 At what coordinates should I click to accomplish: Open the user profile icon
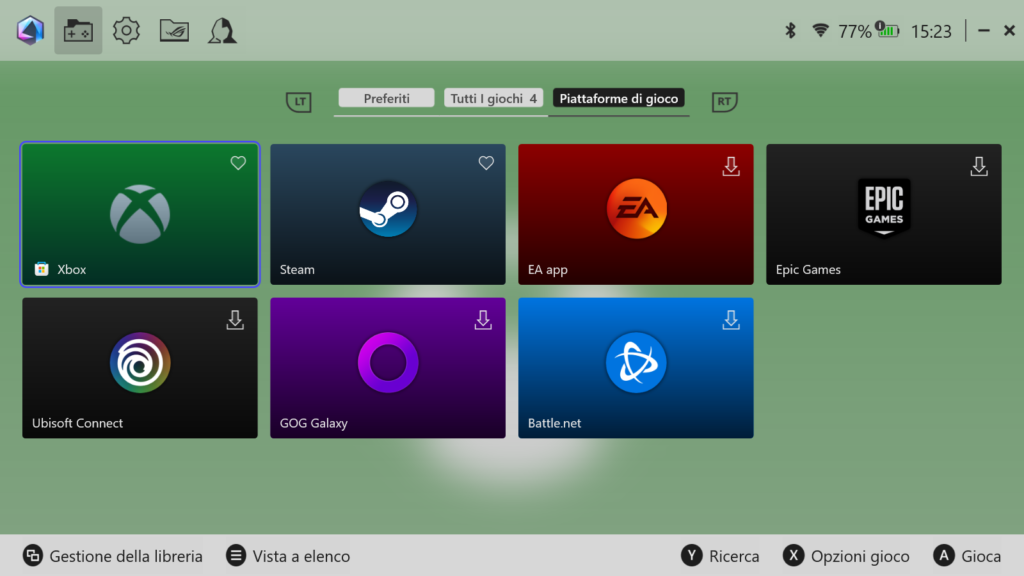(x=222, y=31)
